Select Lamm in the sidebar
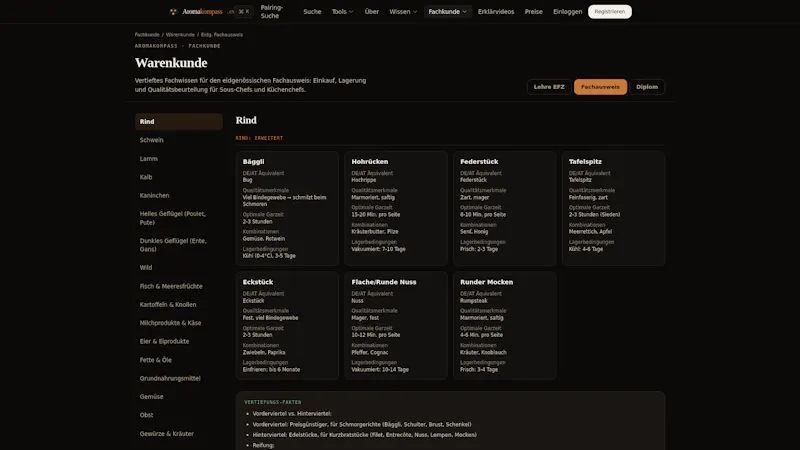This screenshot has width=800, height=450. click(x=179, y=159)
